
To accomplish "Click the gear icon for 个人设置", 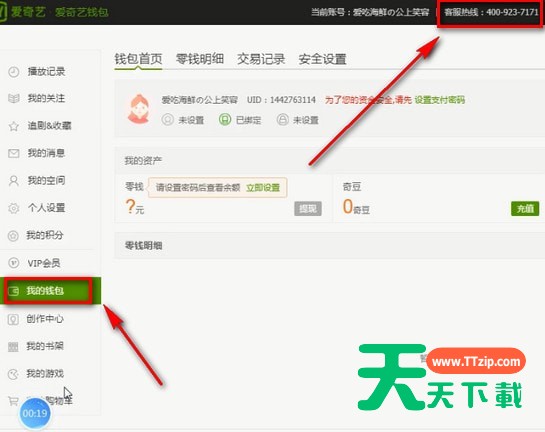I will coord(14,208).
